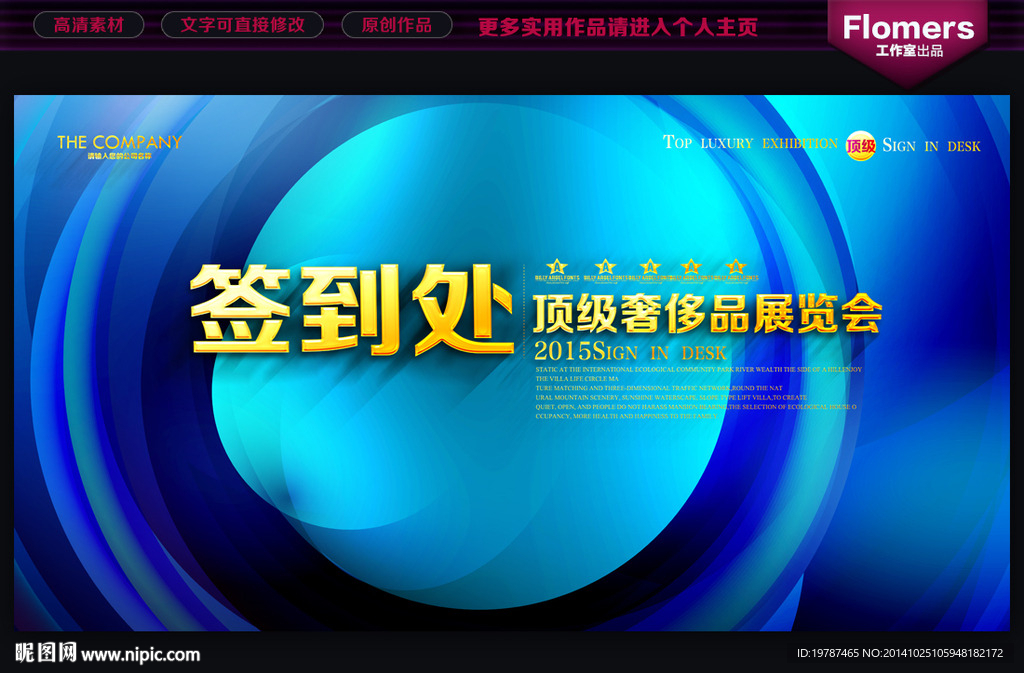Click the 工作室出品 caption under Flomers
Screen dimensions: 1024x673
pyautogui.click(x=909, y=51)
